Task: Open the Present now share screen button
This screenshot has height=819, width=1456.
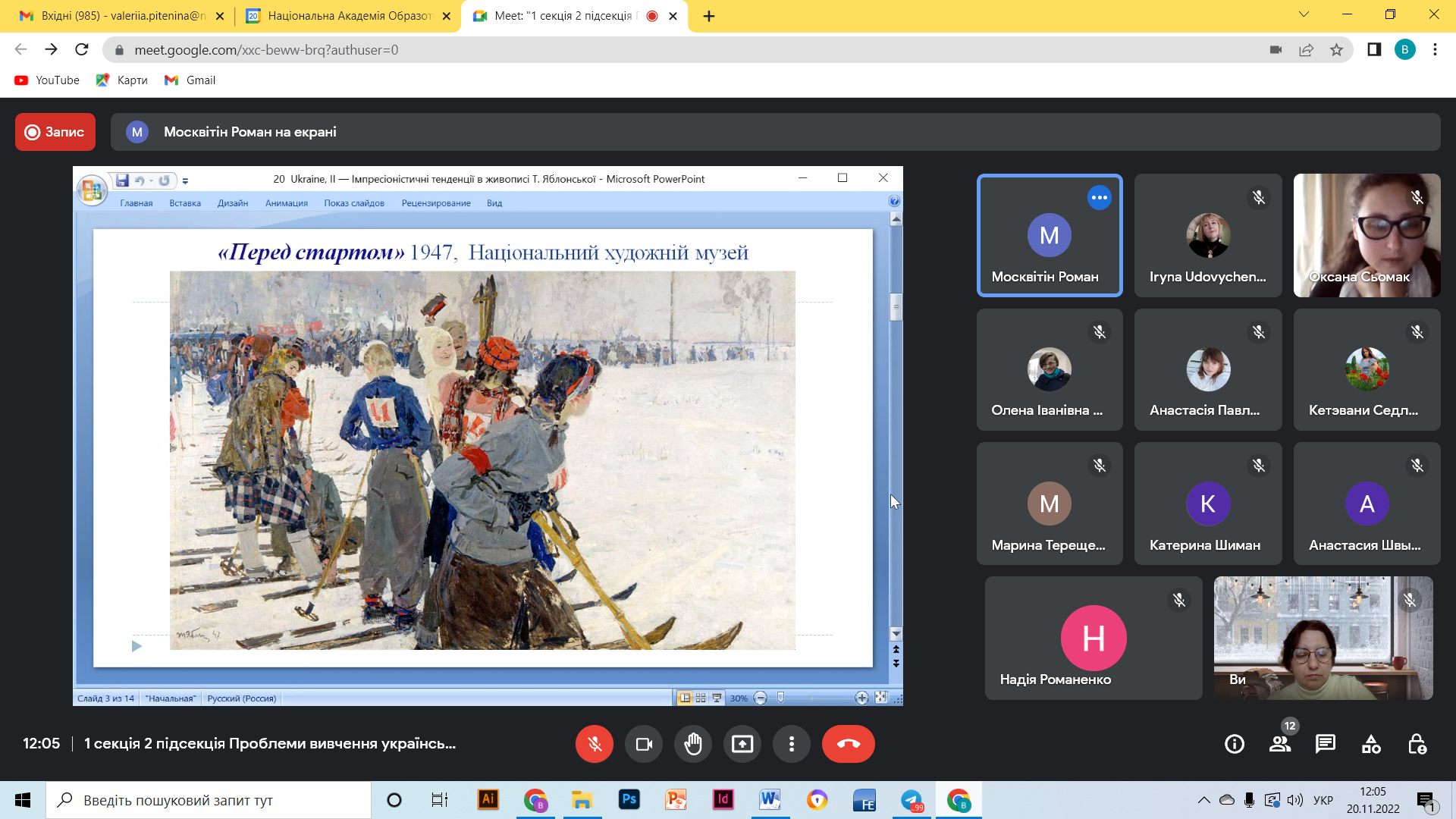Action: [x=742, y=744]
